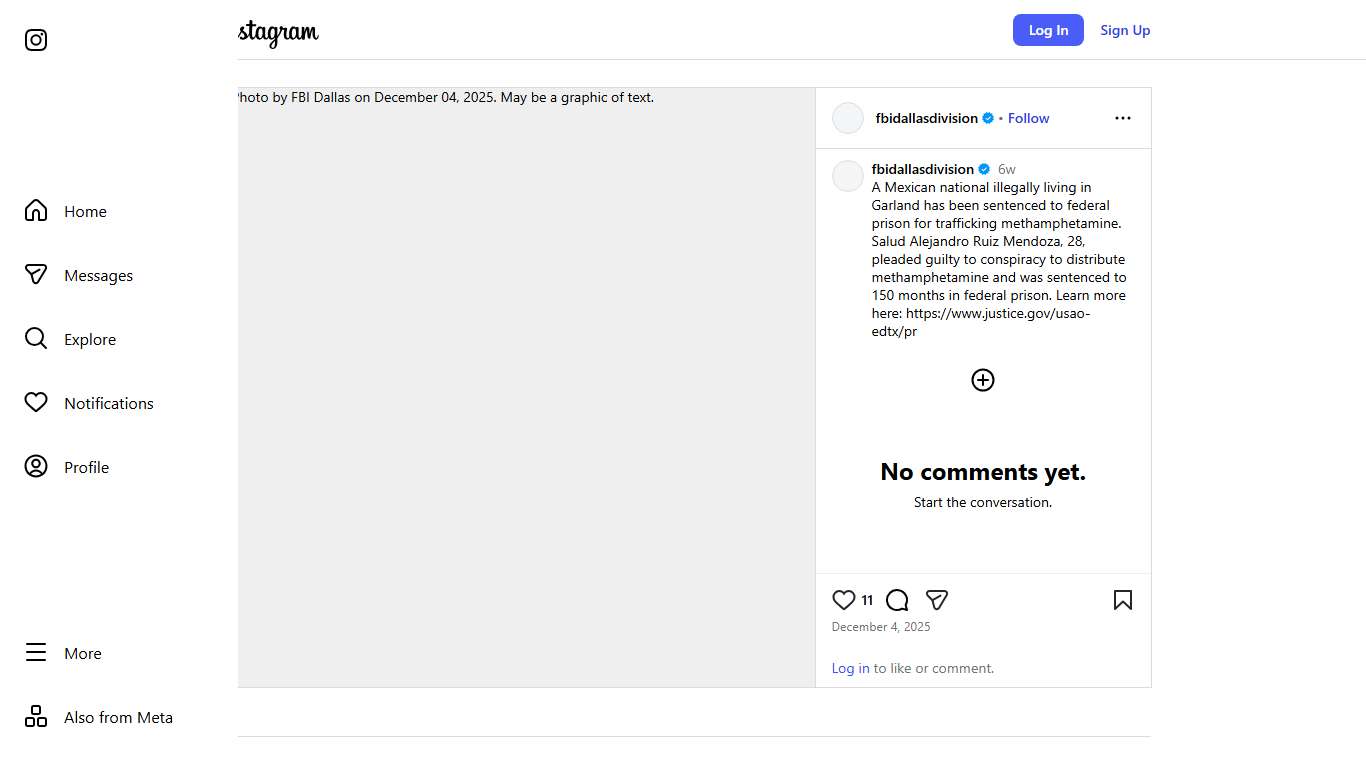
Task: Follow the fbidallasdivision account
Action: coord(1028,118)
